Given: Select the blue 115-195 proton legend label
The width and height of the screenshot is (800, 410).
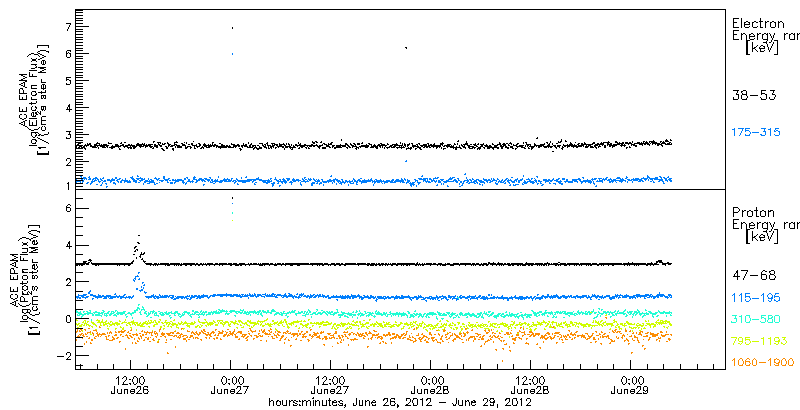Looking at the screenshot, I should click(x=756, y=297).
